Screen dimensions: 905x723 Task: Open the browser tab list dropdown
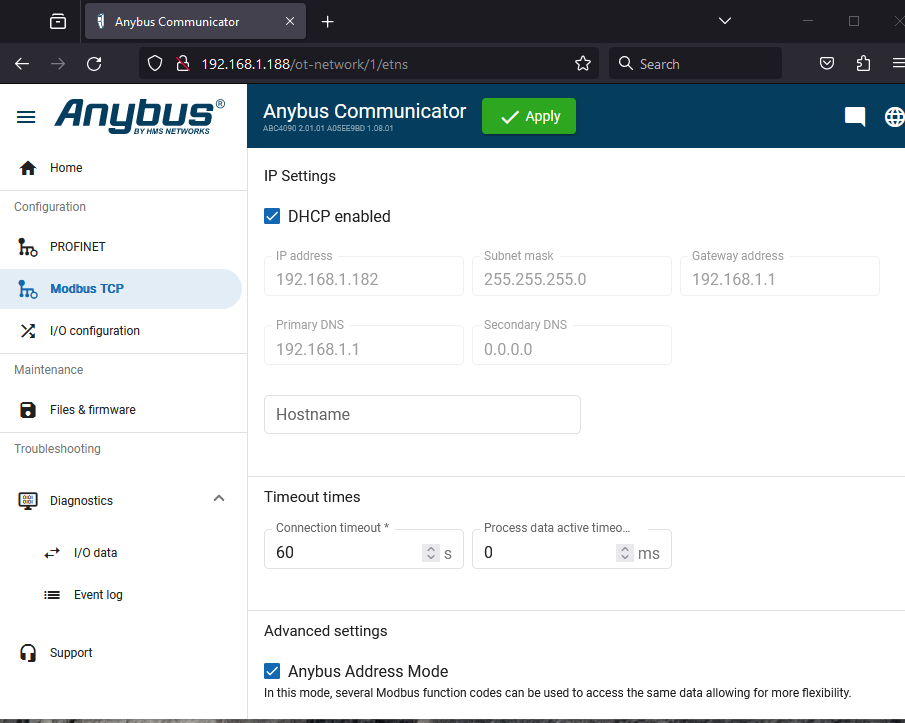coord(725,21)
